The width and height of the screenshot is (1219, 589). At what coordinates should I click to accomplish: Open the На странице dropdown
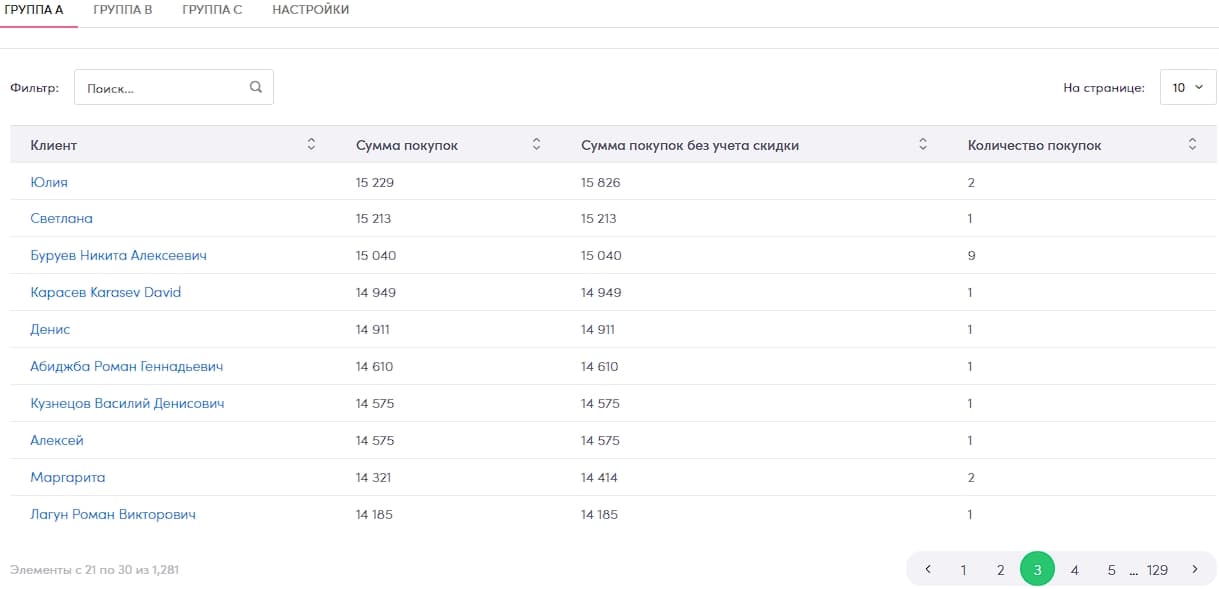(1187, 88)
